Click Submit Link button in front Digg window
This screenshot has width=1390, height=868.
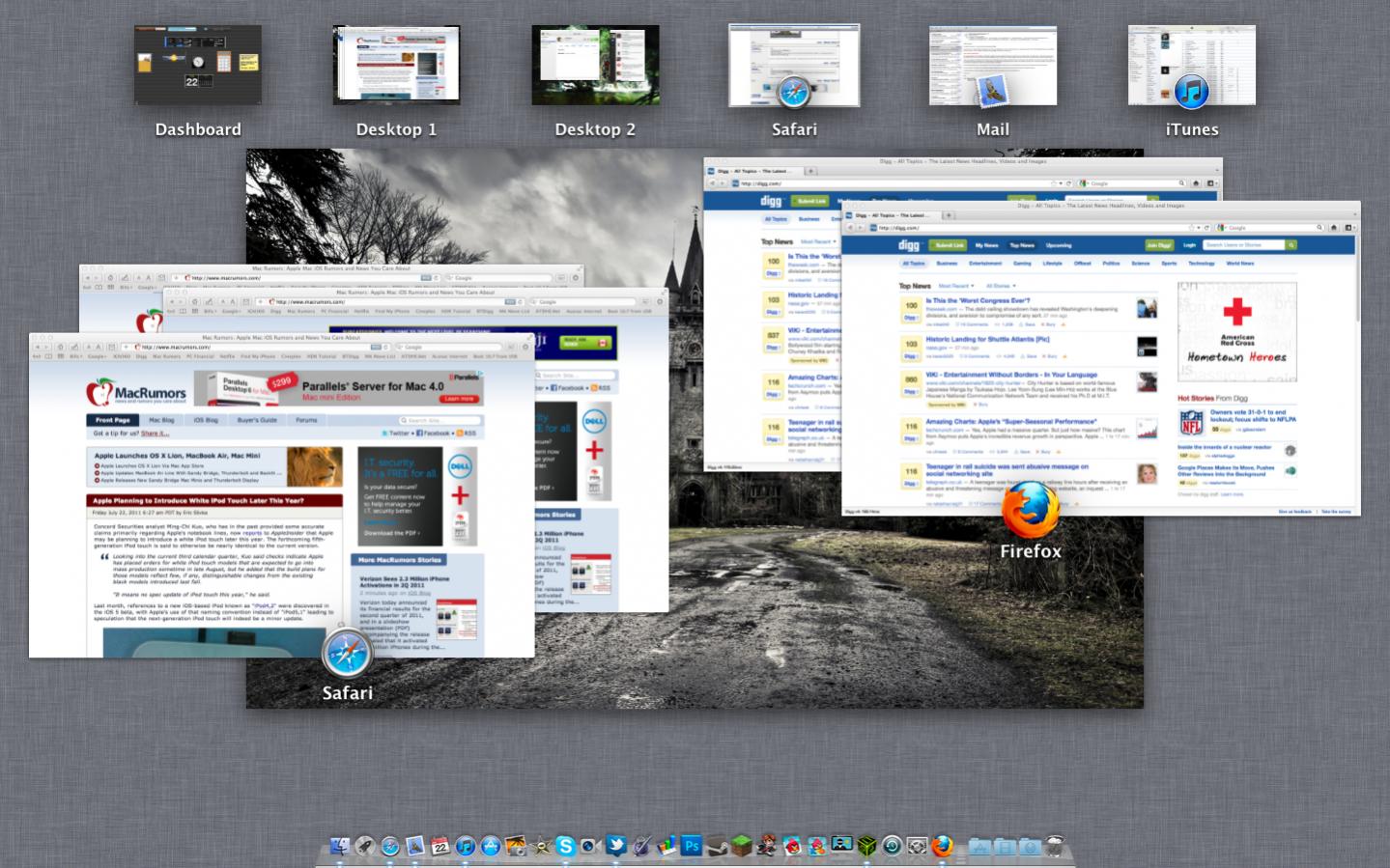point(950,245)
